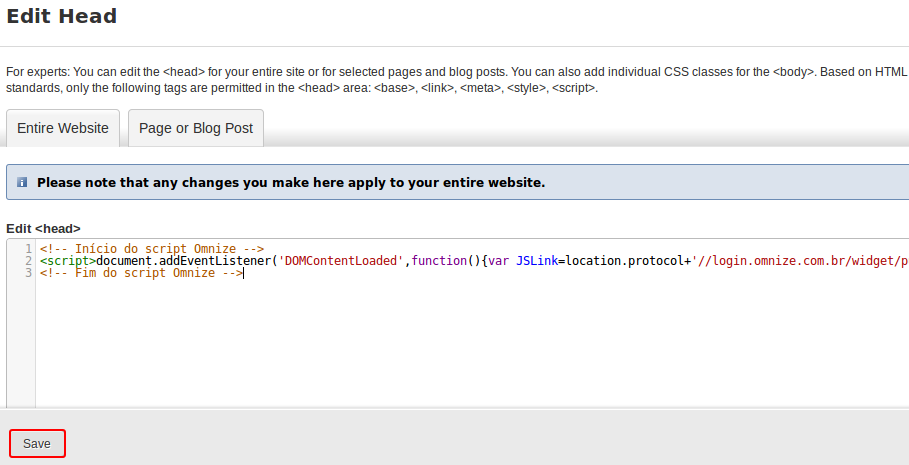The height and width of the screenshot is (465, 909).
Task: Click line number 1 in editor gutter
Action: pyautogui.click(x=28, y=249)
